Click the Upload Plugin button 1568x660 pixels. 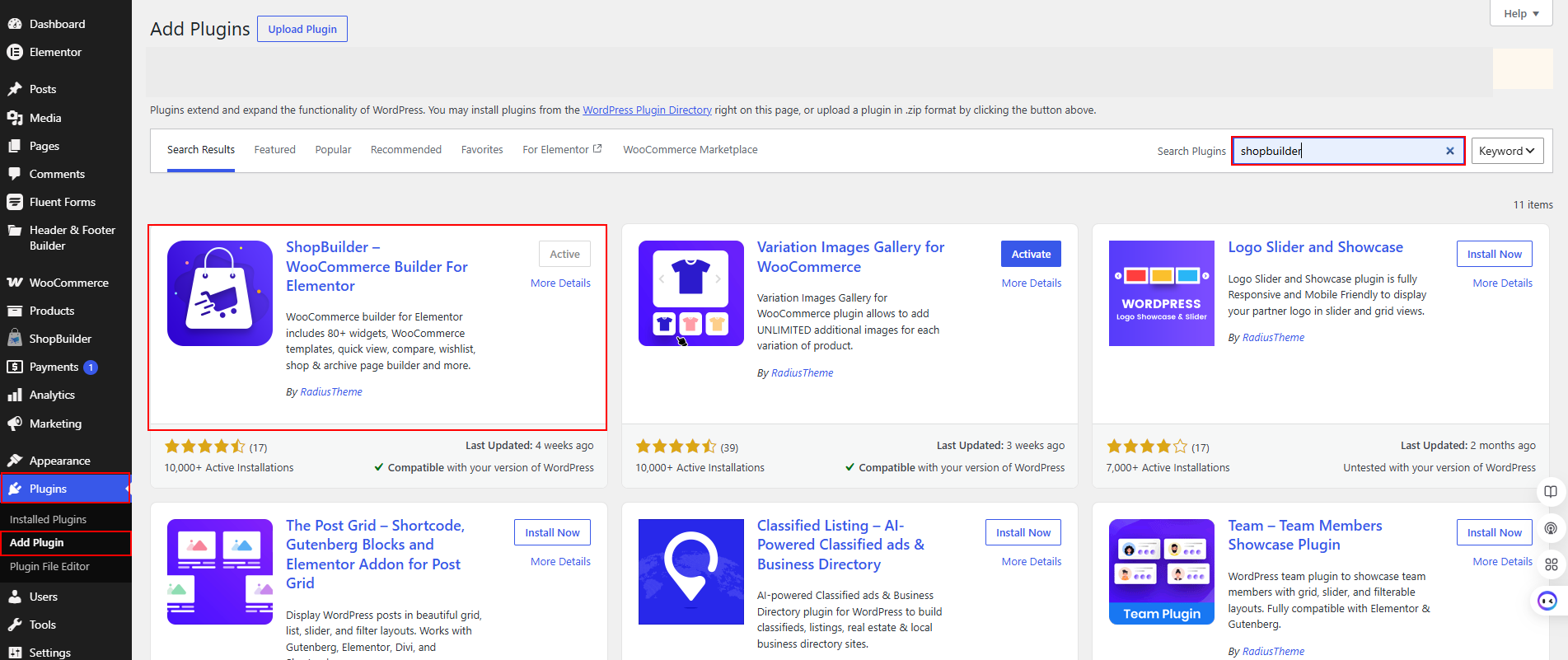point(302,29)
